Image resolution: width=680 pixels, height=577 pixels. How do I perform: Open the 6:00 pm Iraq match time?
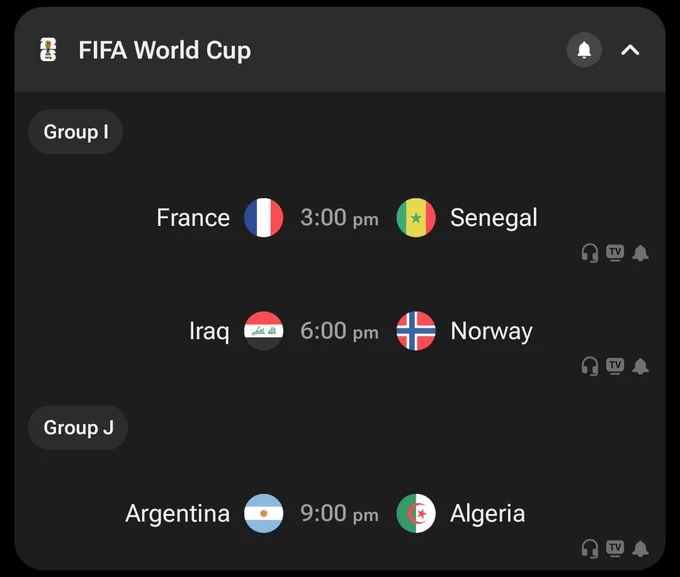click(x=339, y=331)
